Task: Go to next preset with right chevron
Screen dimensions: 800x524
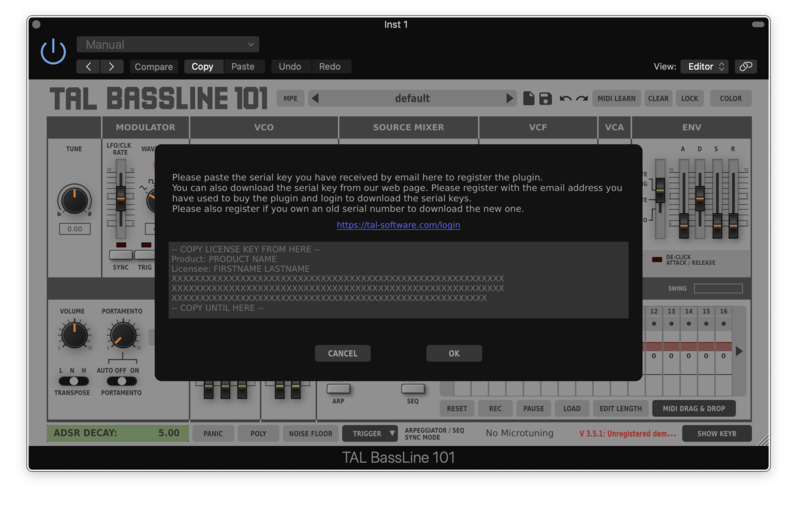Action: [x=111, y=66]
